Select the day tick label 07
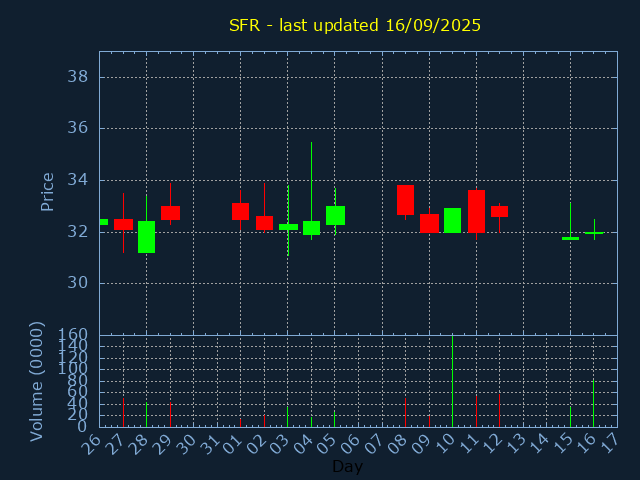 (x=374, y=444)
